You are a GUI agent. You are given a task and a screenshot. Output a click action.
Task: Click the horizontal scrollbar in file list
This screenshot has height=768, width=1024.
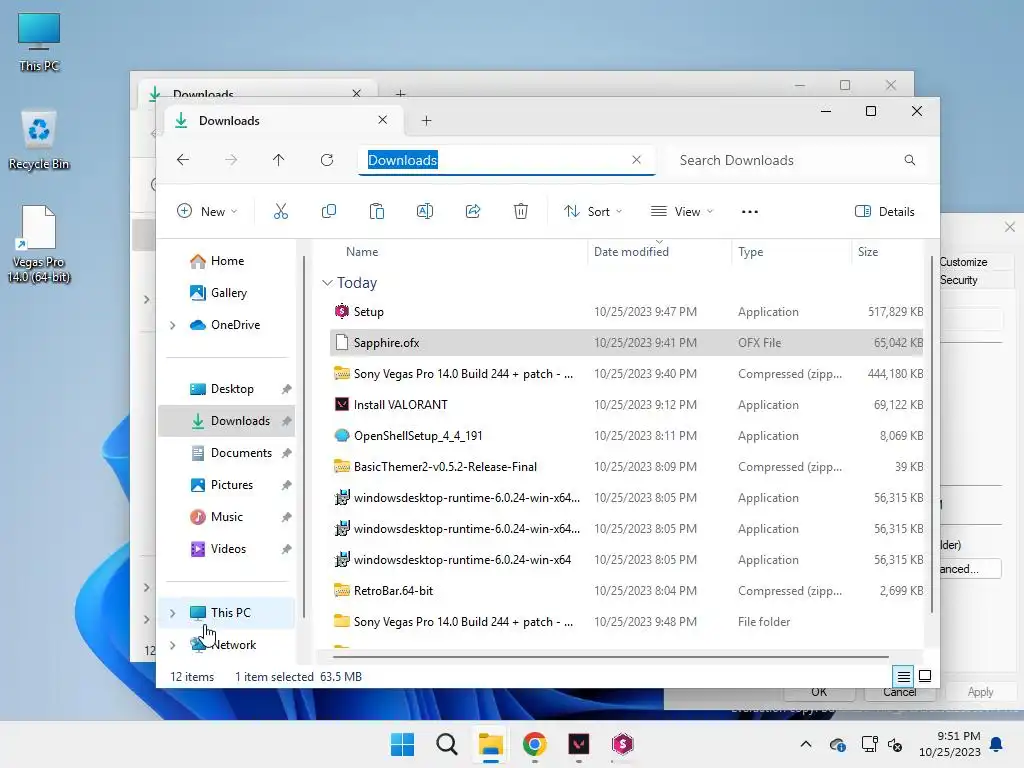611,656
